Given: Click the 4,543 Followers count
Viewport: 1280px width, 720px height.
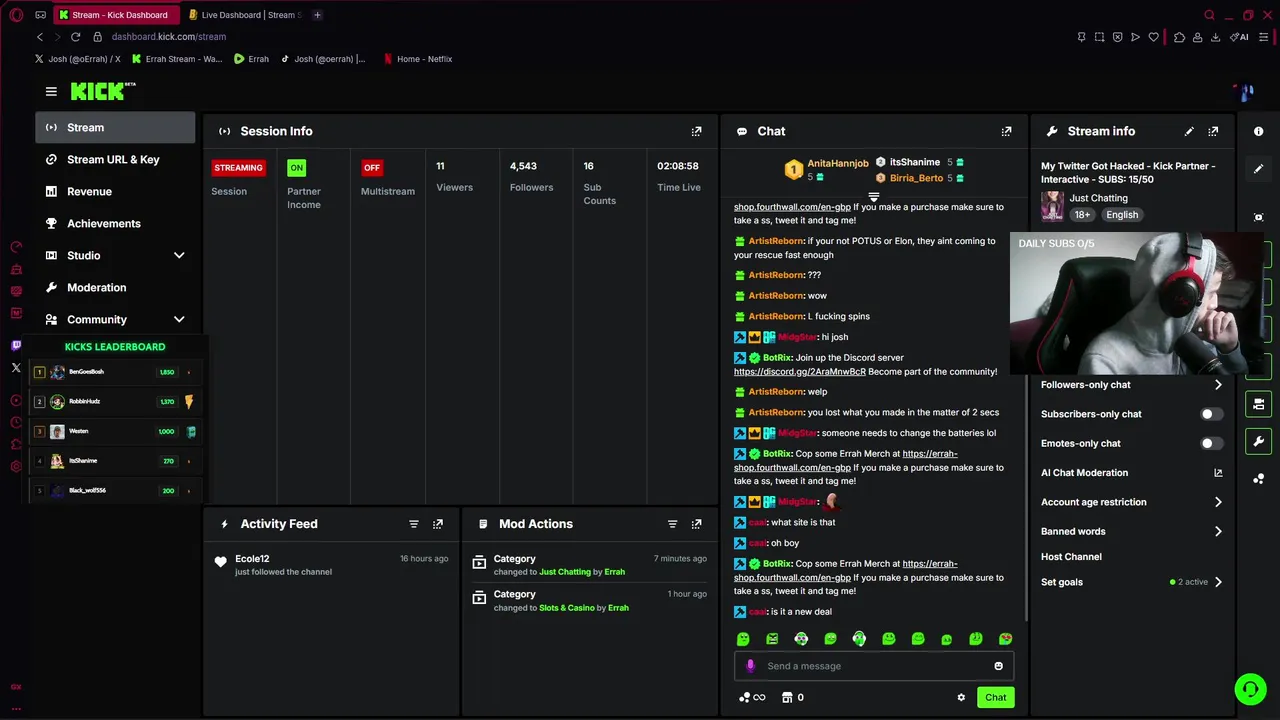Looking at the screenshot, I should (x=523, y=166).
